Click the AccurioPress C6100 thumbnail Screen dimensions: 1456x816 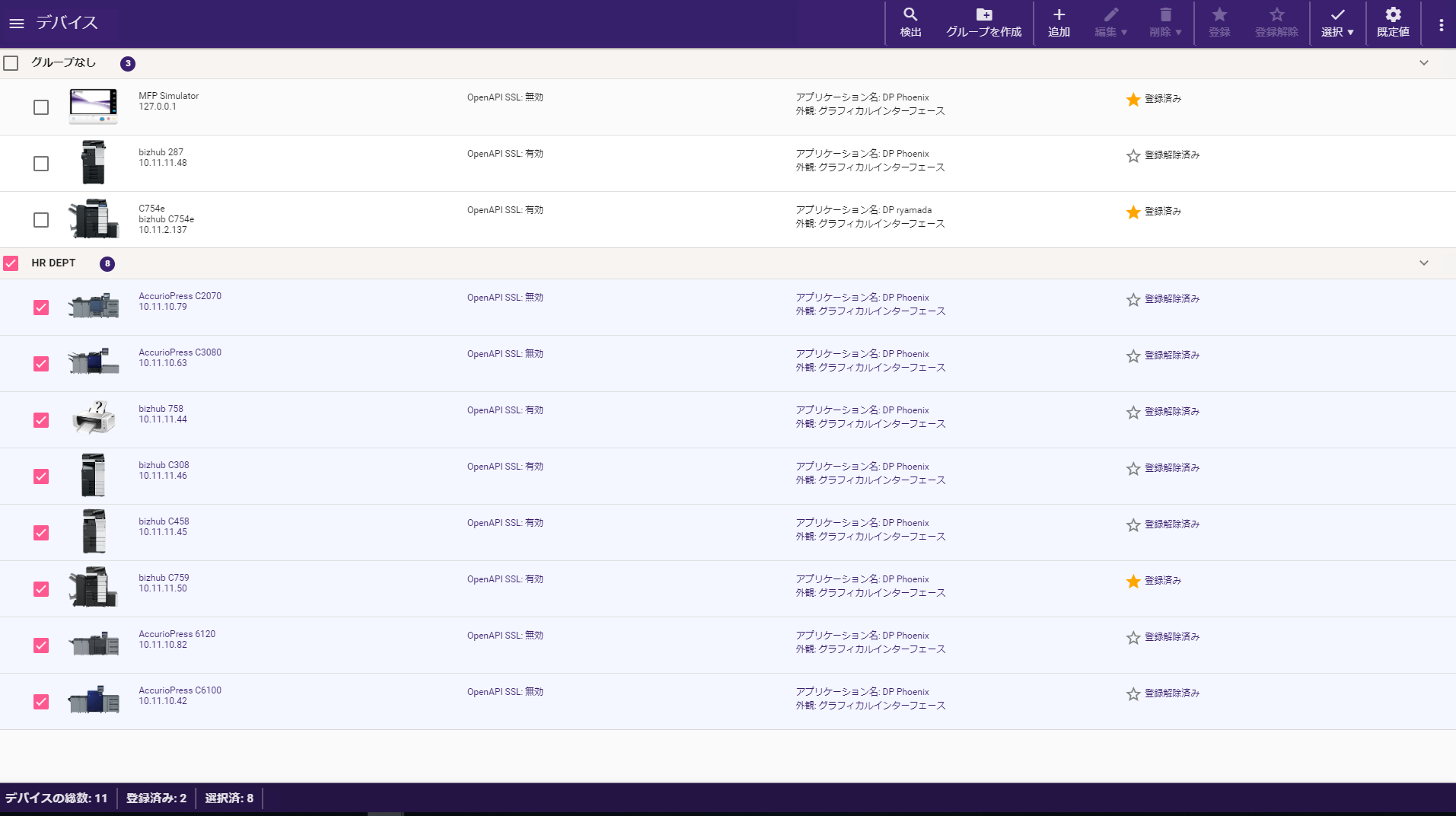point(94,700)
